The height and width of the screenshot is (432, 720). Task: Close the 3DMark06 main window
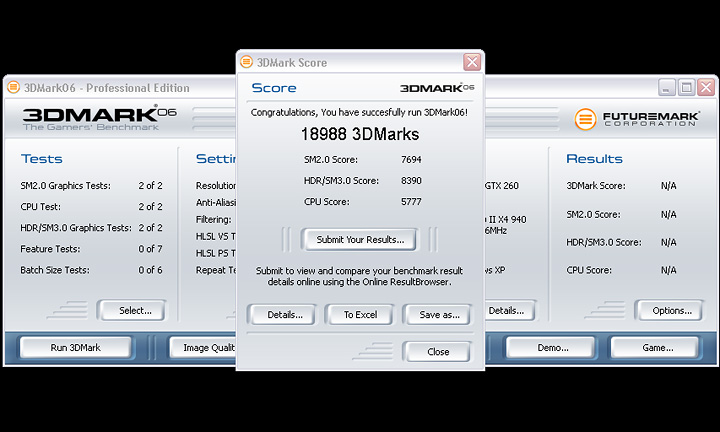pos(706,87)
